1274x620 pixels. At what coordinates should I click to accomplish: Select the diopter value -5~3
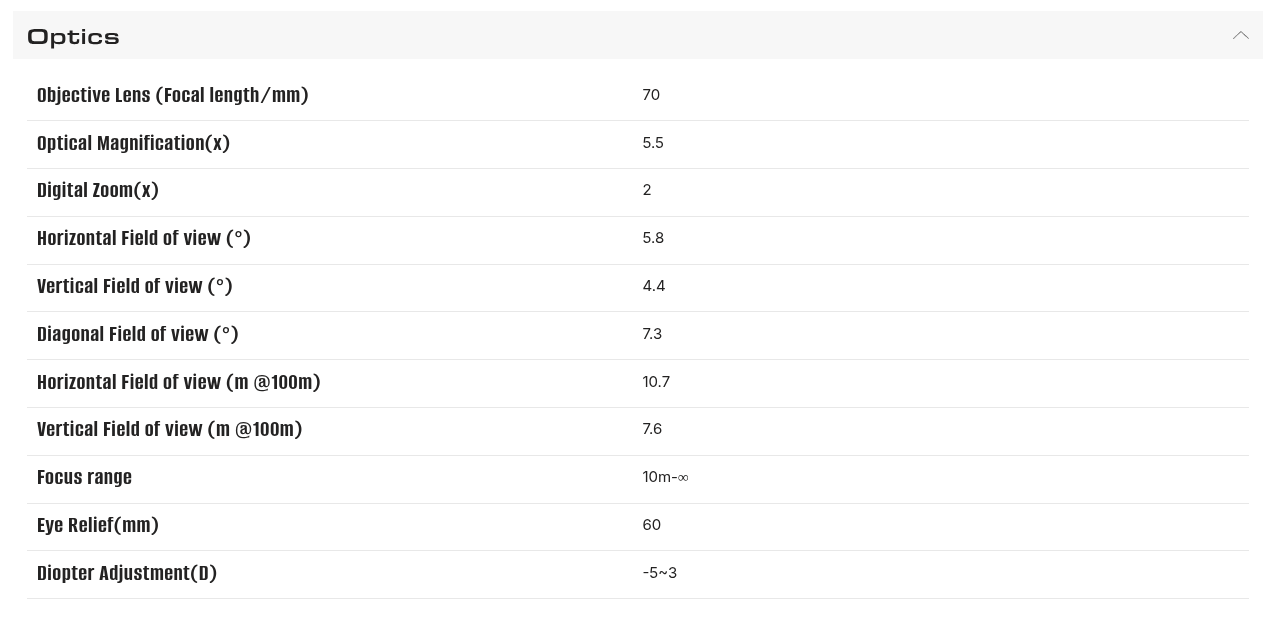(659, 573)
